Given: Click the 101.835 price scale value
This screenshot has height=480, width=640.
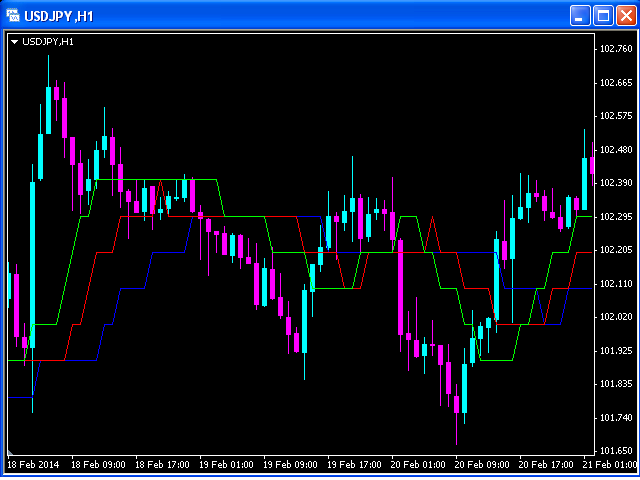Looking at the screenshot, I should pos(616,384).
